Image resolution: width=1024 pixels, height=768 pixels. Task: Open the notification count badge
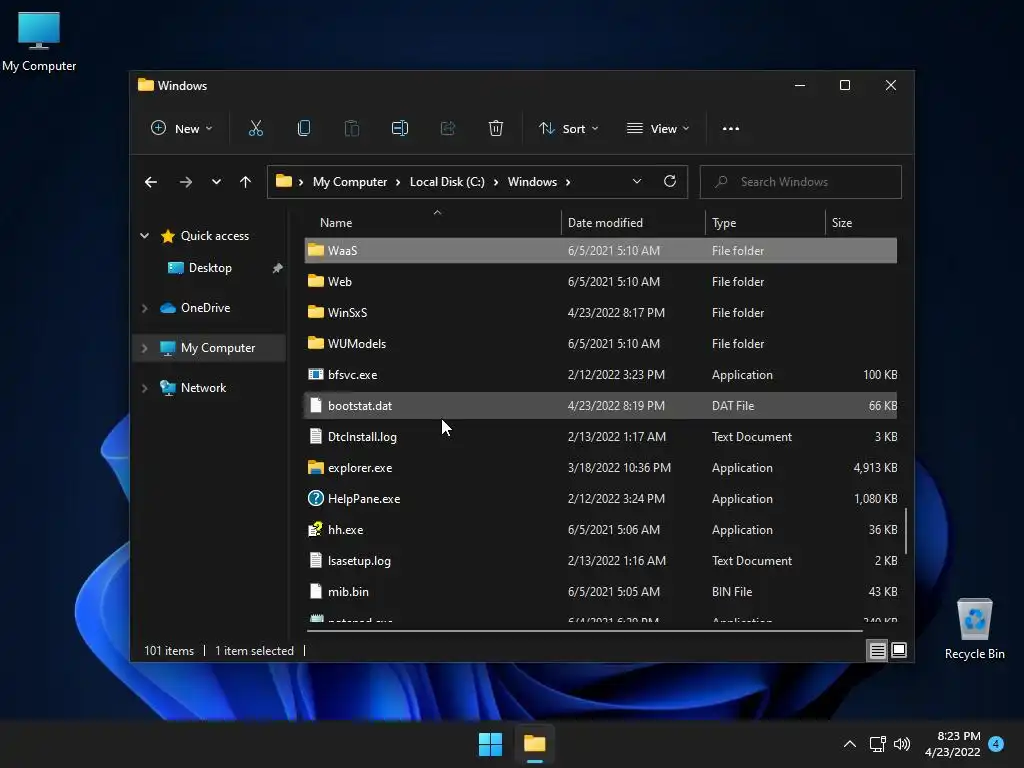[x=996, y=744]
